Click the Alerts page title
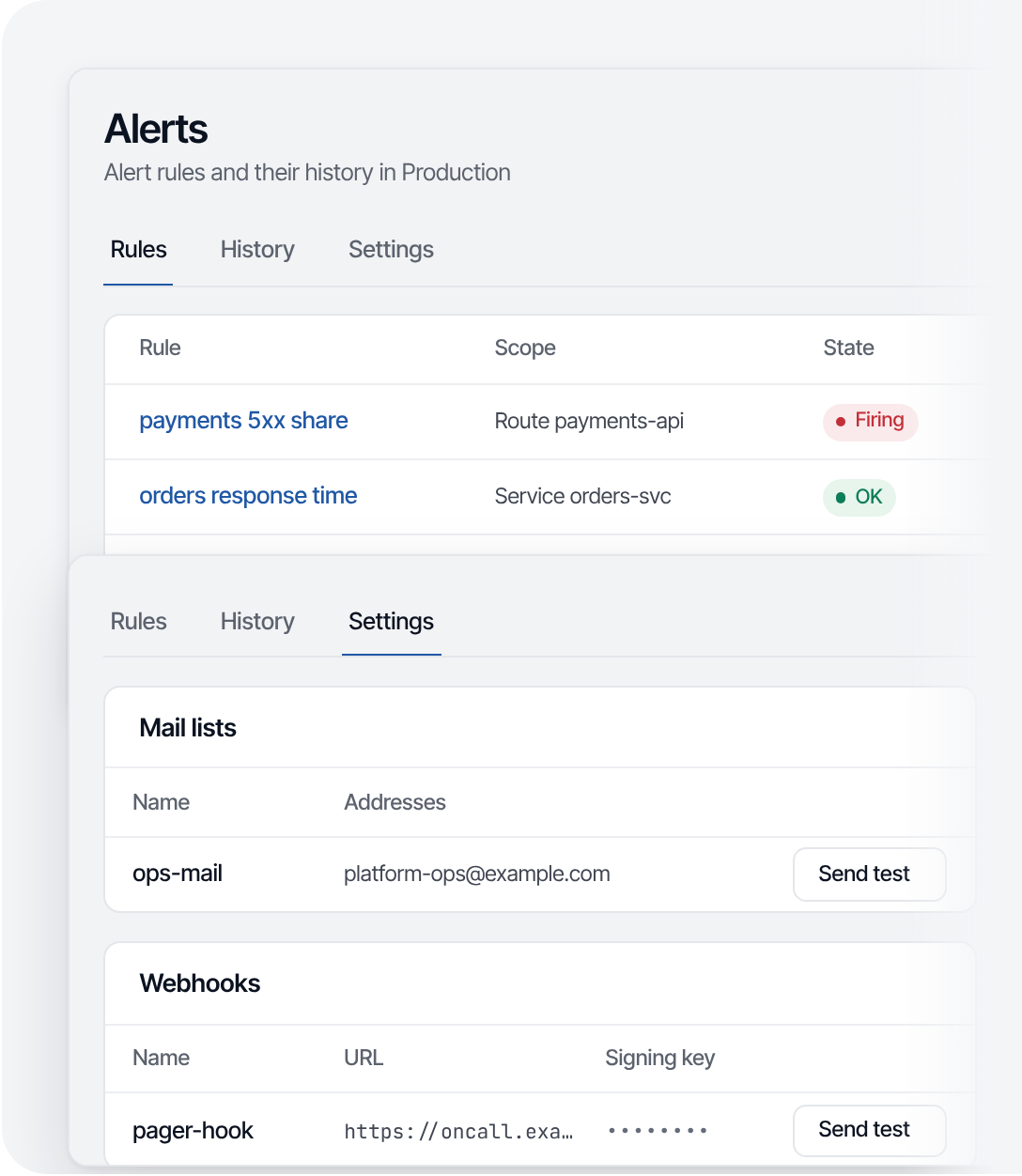This screenshot has height=1176, width=1022. point(156,130)
